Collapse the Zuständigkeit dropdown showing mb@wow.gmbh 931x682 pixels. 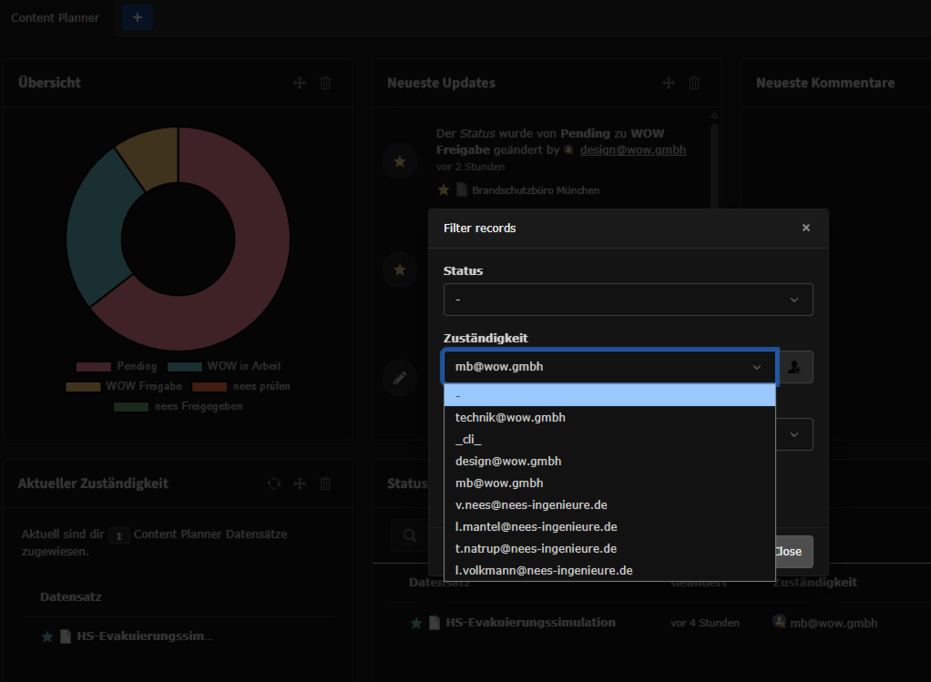(x=609, y=367)
